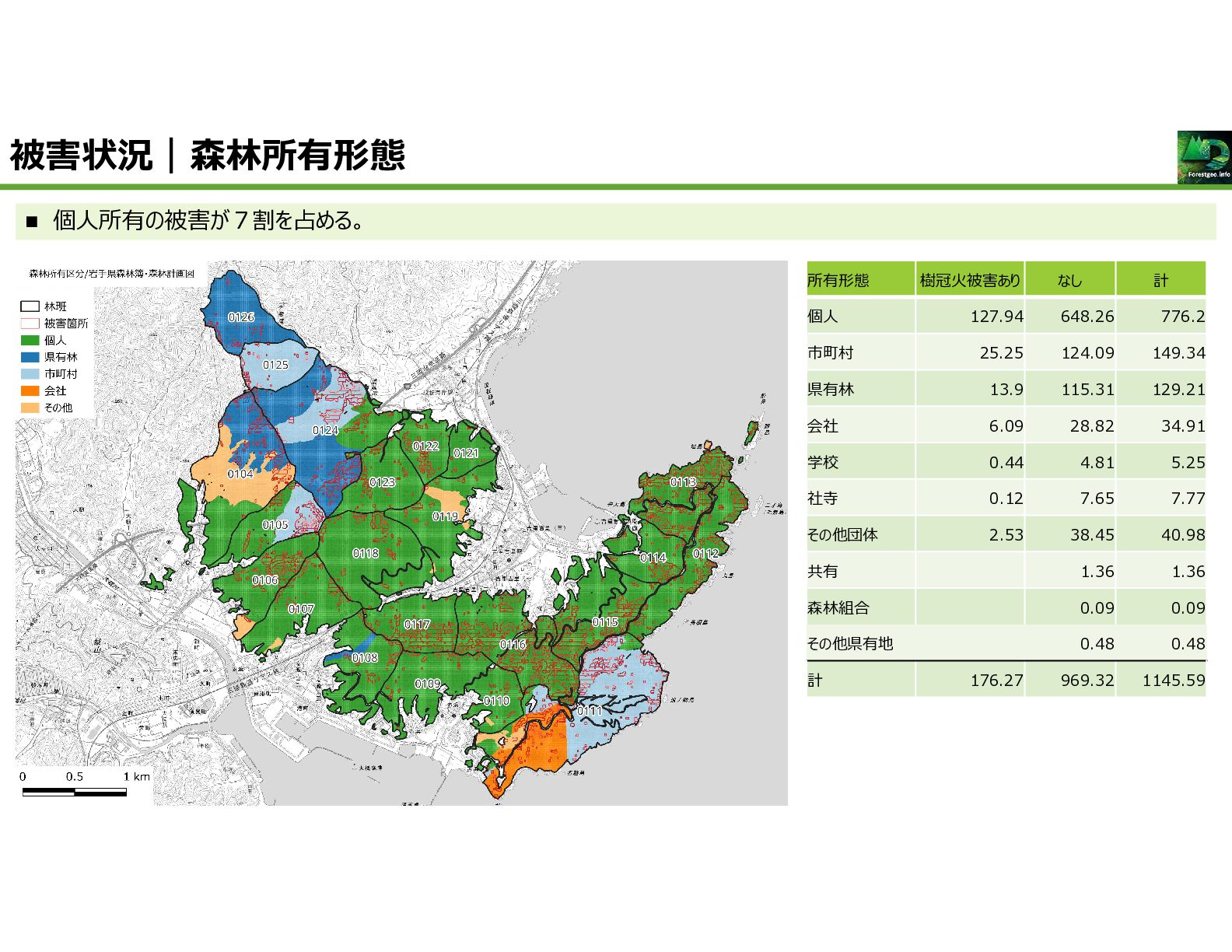Viewport: 1232px width, 952px height.
Task: Click the green 個人 legend swatch
Action: coord(30,340)
